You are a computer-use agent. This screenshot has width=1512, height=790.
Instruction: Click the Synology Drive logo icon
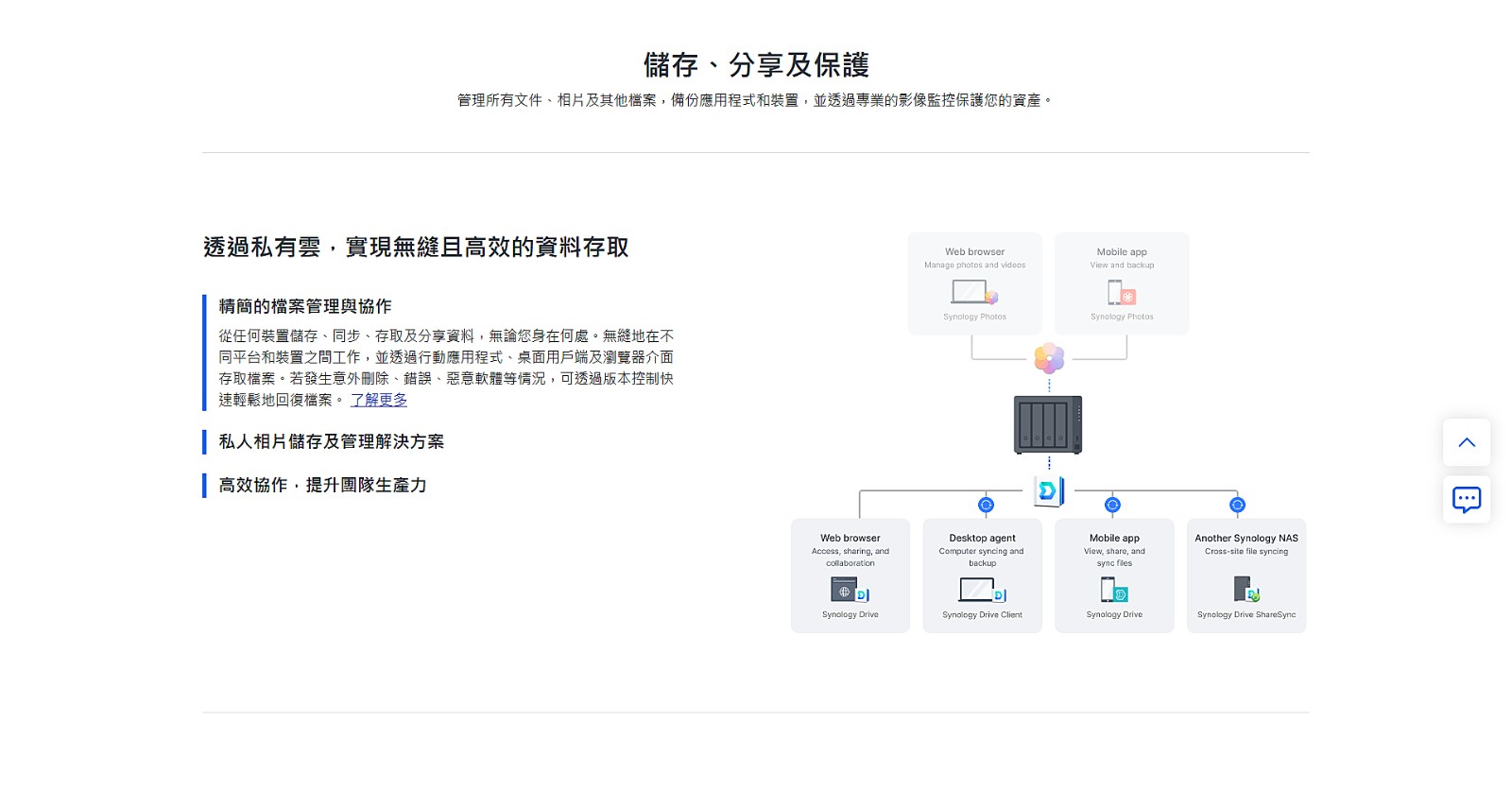[1049, 490]
